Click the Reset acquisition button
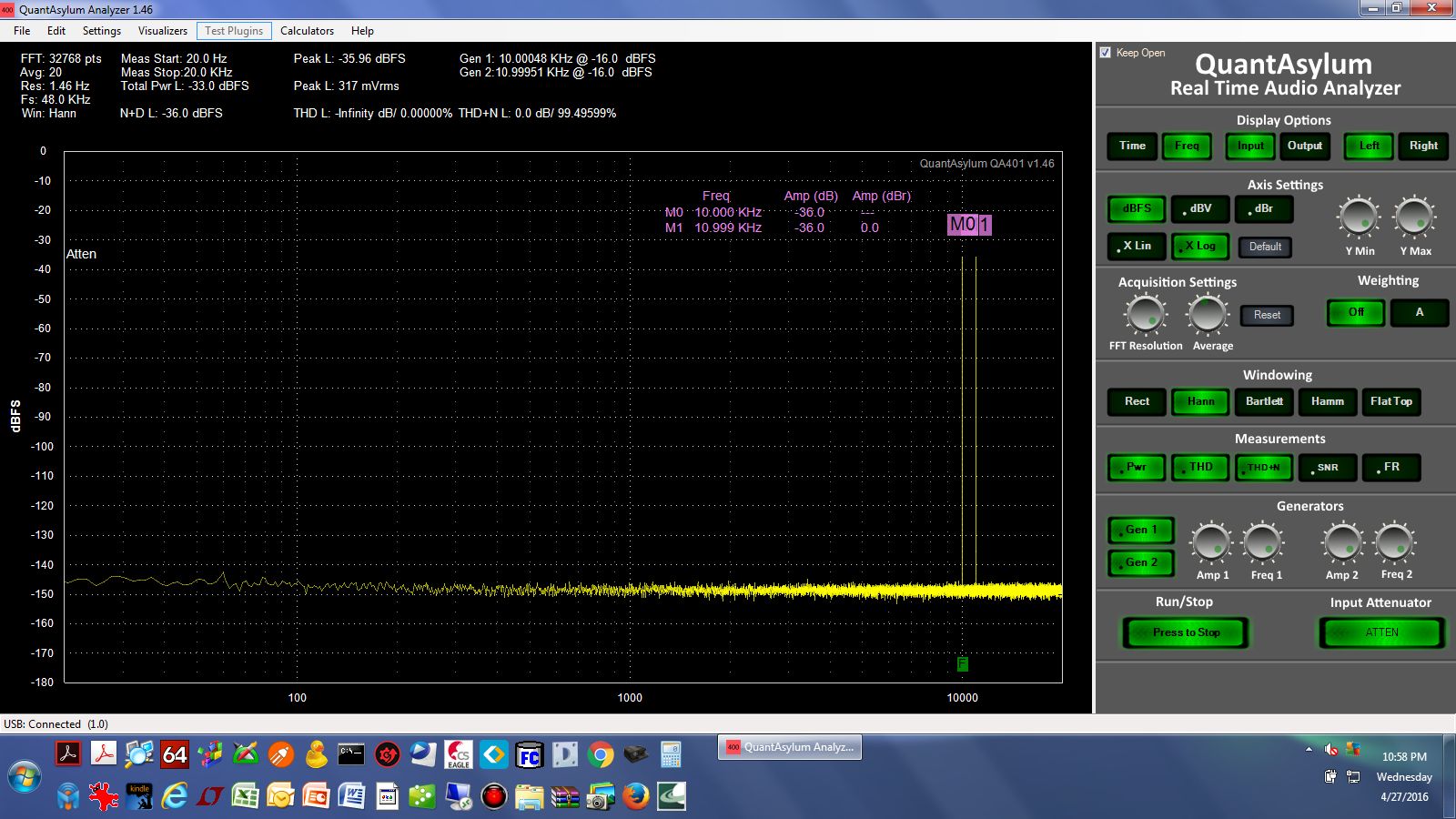The image size is (1456, 819). [x=1267, y=315]
